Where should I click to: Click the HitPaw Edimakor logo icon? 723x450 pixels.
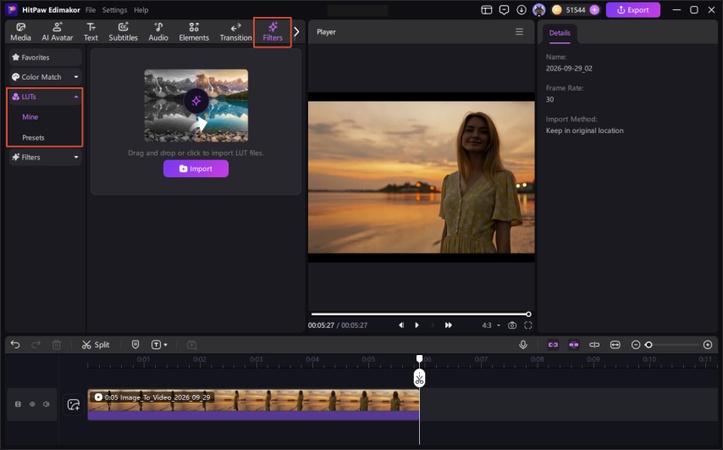coord(12,10)
